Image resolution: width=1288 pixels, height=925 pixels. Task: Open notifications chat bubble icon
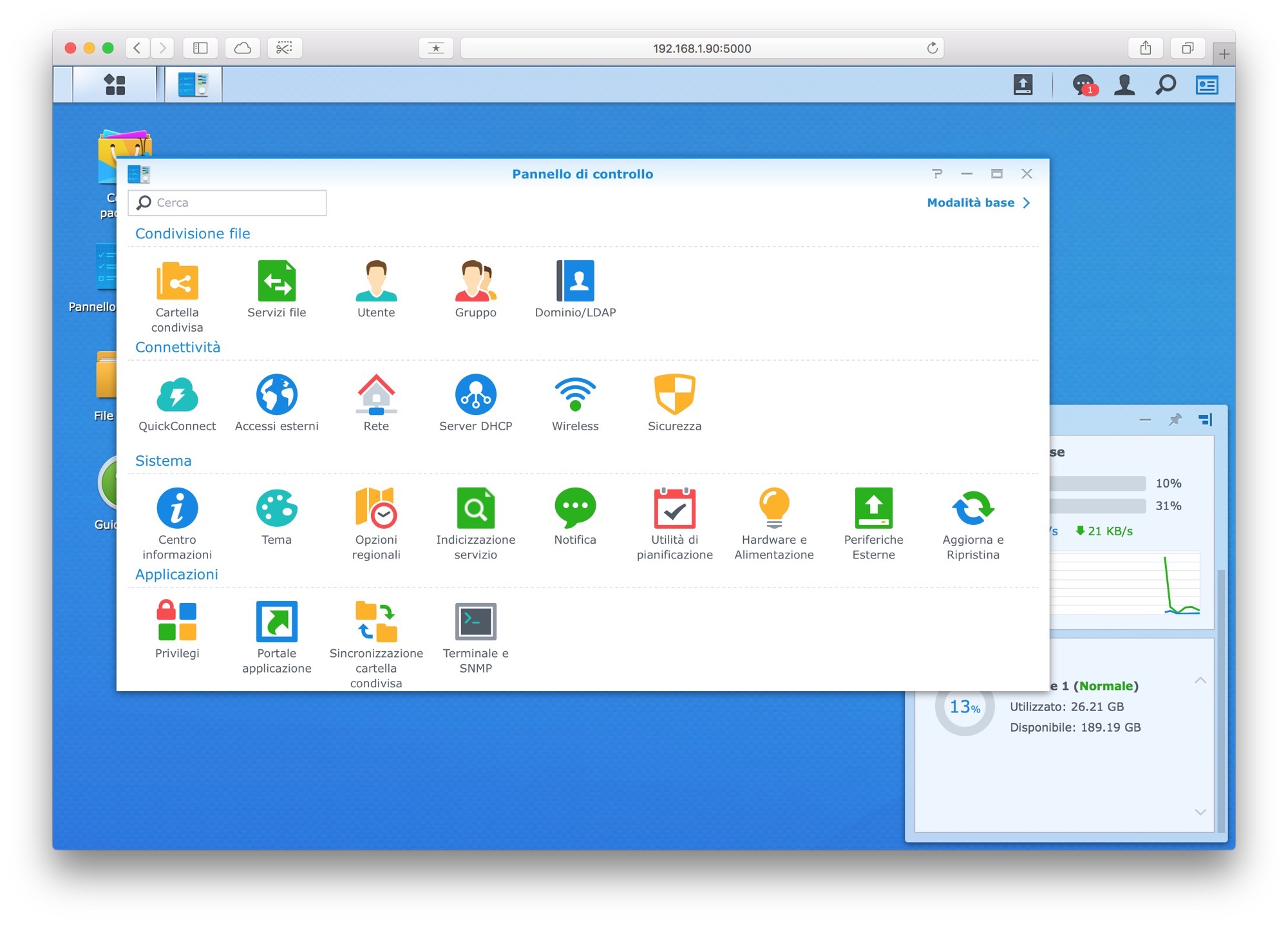tap(1084, 84)
